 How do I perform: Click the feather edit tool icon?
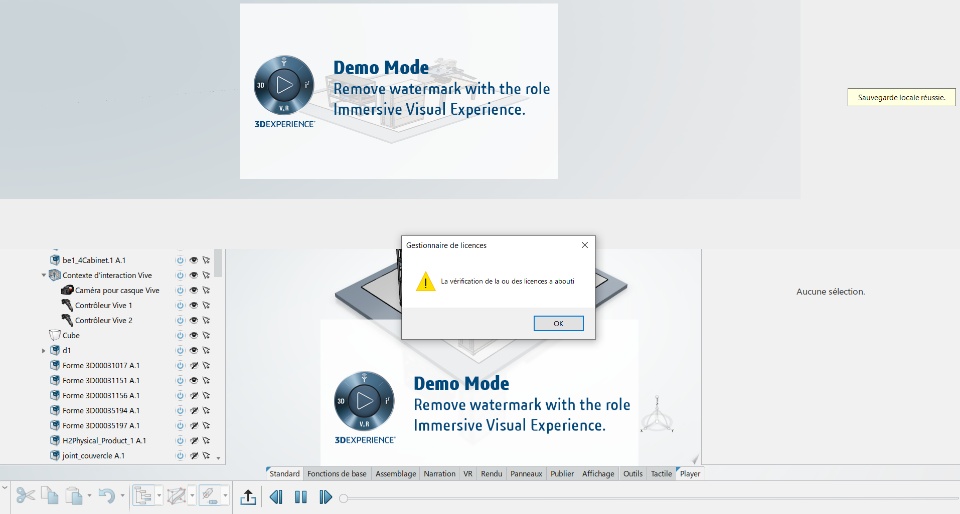coord(209,495)
